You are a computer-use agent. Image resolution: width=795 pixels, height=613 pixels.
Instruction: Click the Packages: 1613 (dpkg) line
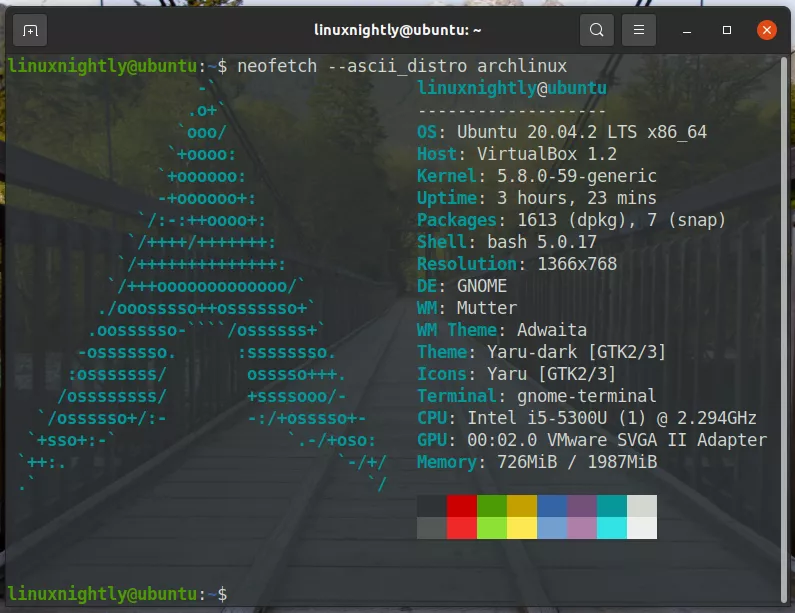571,220
